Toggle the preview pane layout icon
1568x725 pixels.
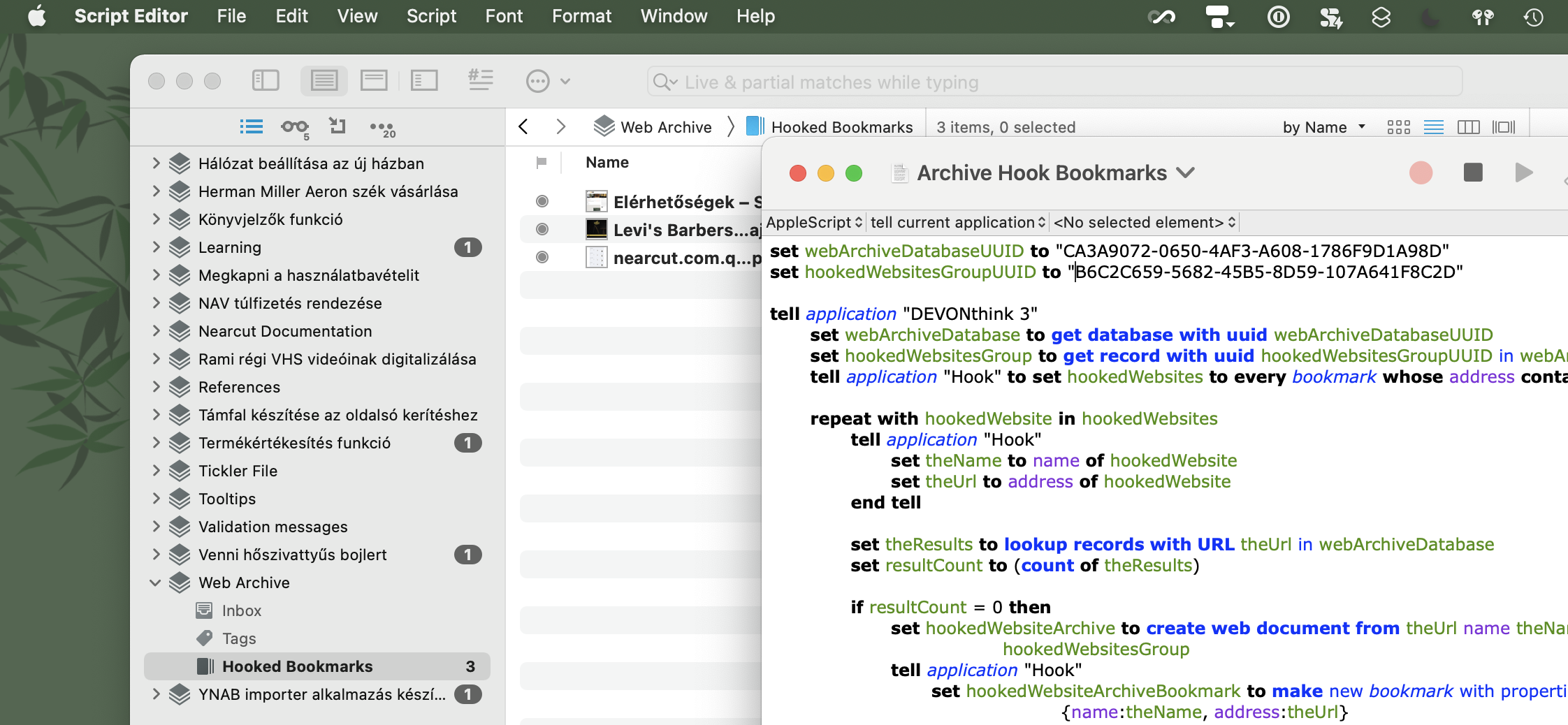424,81
